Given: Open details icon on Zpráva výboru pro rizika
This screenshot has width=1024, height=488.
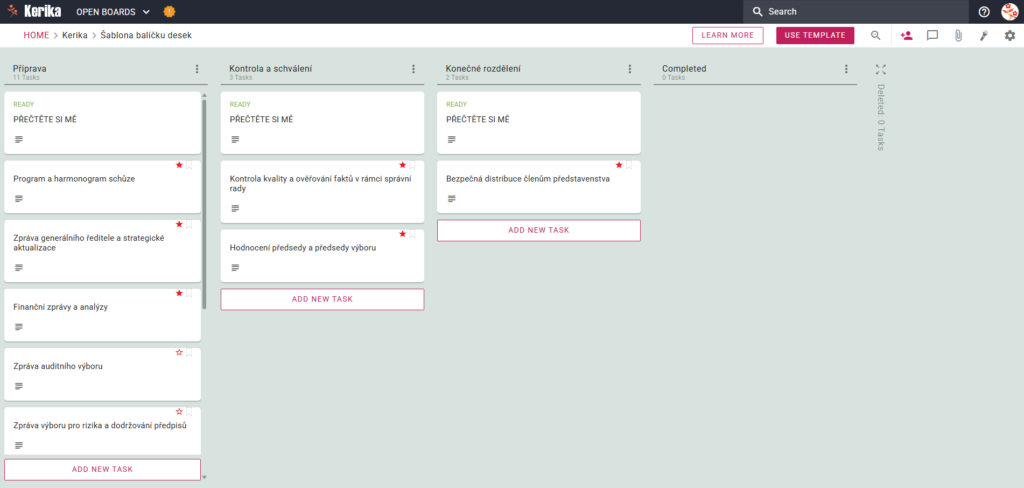Looking at the screenshot, I should click(x=19, y=445).
